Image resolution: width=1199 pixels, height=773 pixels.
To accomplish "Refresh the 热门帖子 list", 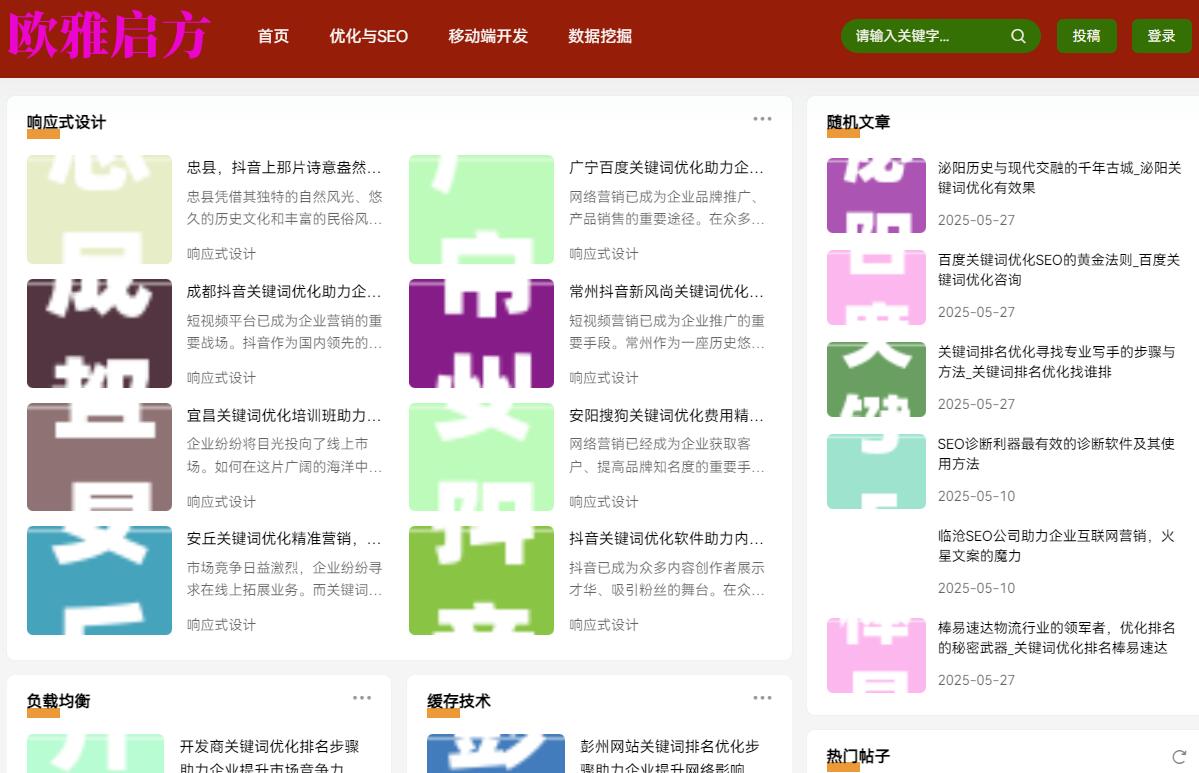I will click(1179, 757).
